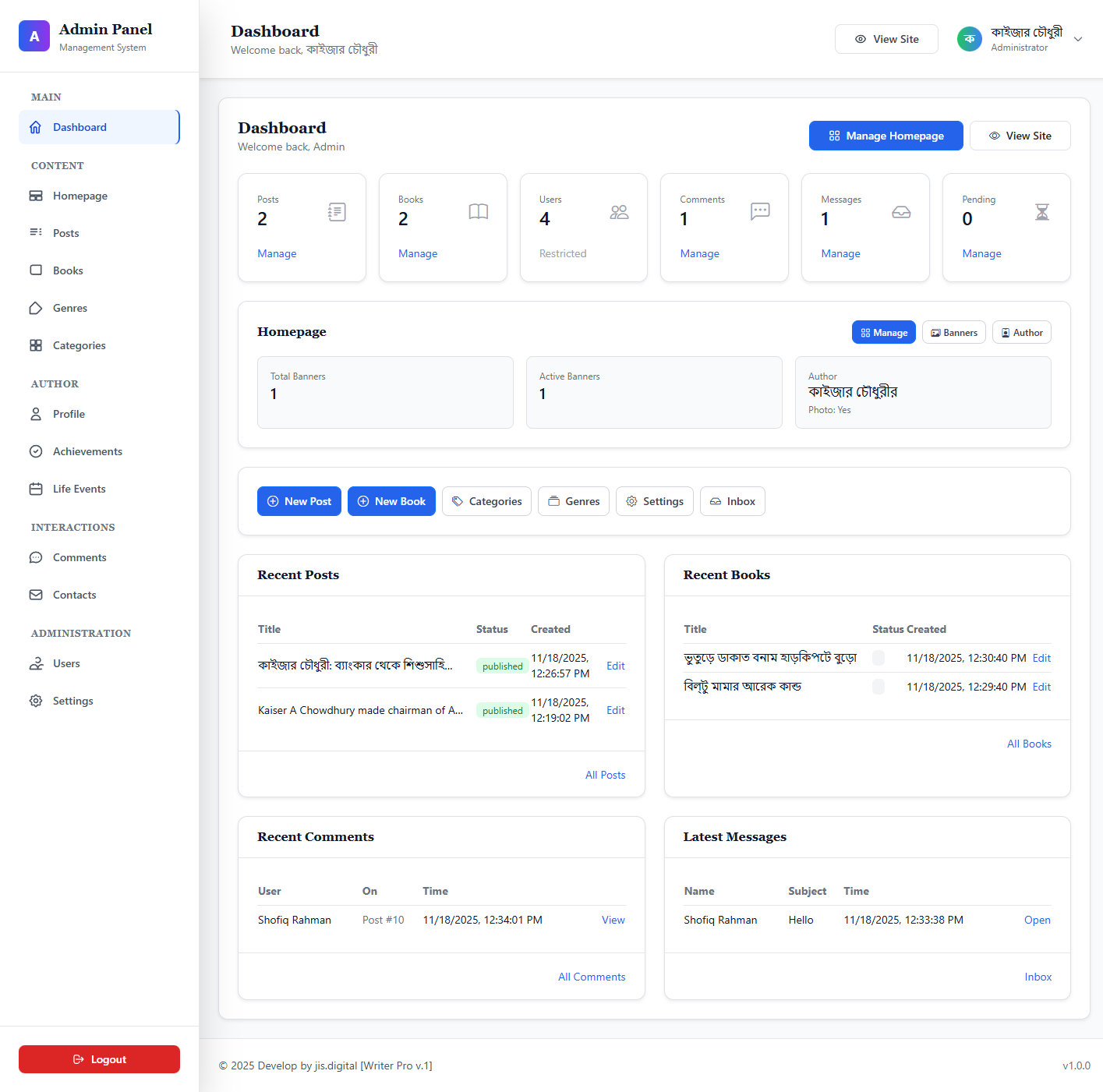Click the Comments speech bubble icon in card
Viewport: 1103px width, 1092px height.
coord(760,211)
